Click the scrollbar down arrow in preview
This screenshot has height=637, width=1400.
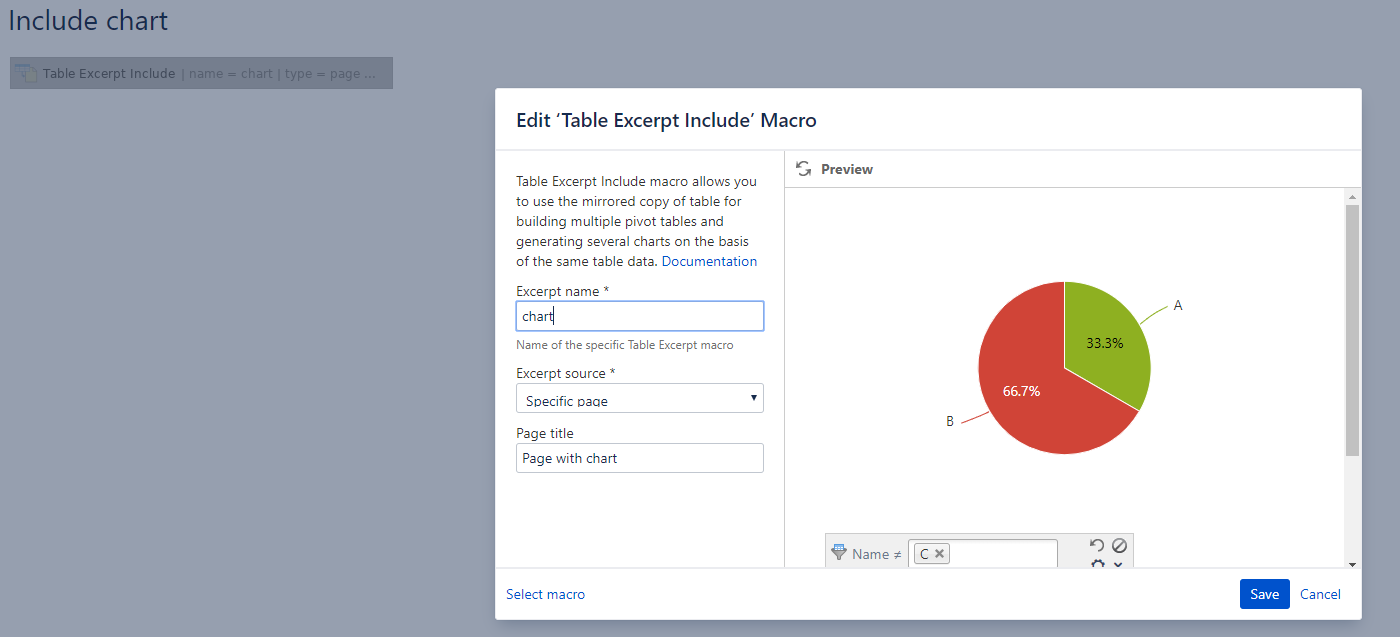pyautogui.click(x=1352, y=564)
